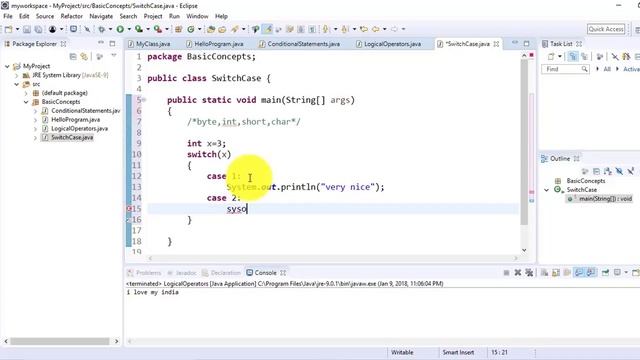The width and height of the screenshot is (640, 360).
Task: Click the Back navigation arrow icon
Action: (x=376, y=29)
